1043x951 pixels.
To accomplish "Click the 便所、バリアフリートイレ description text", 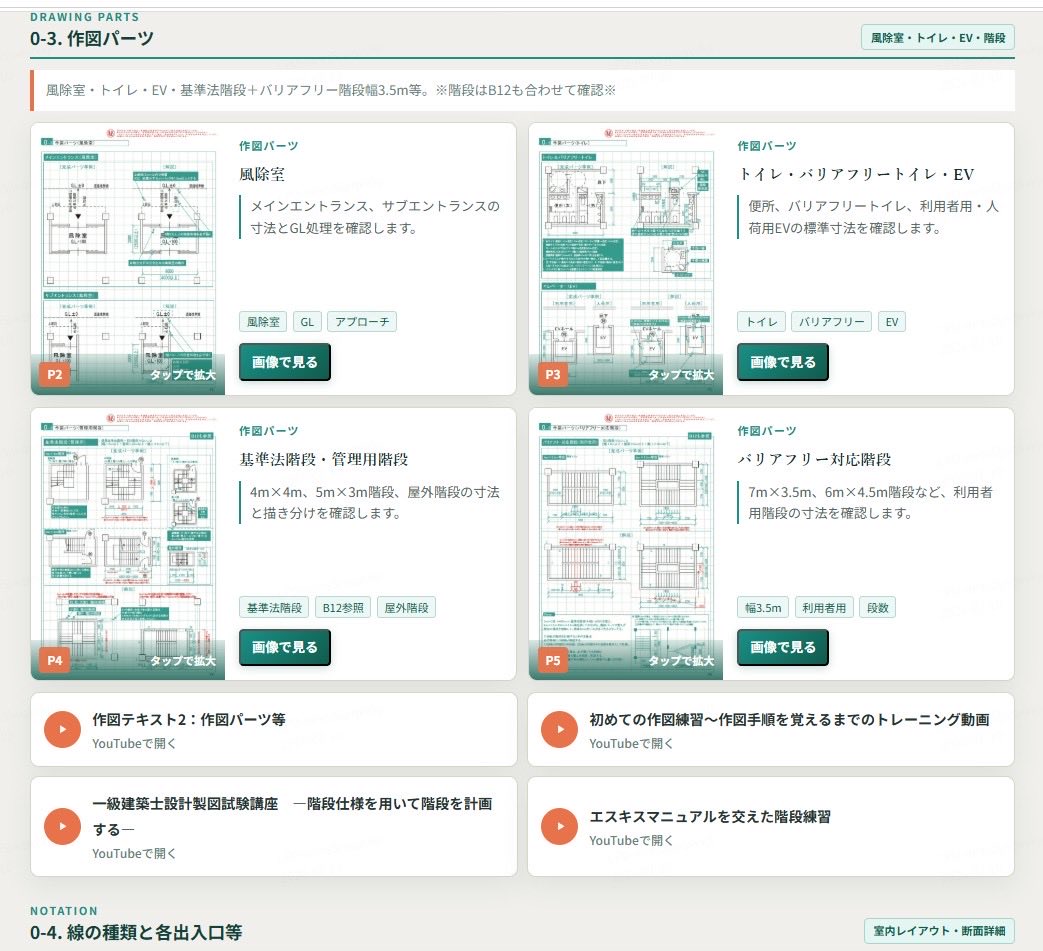I will tap(873, 217).
